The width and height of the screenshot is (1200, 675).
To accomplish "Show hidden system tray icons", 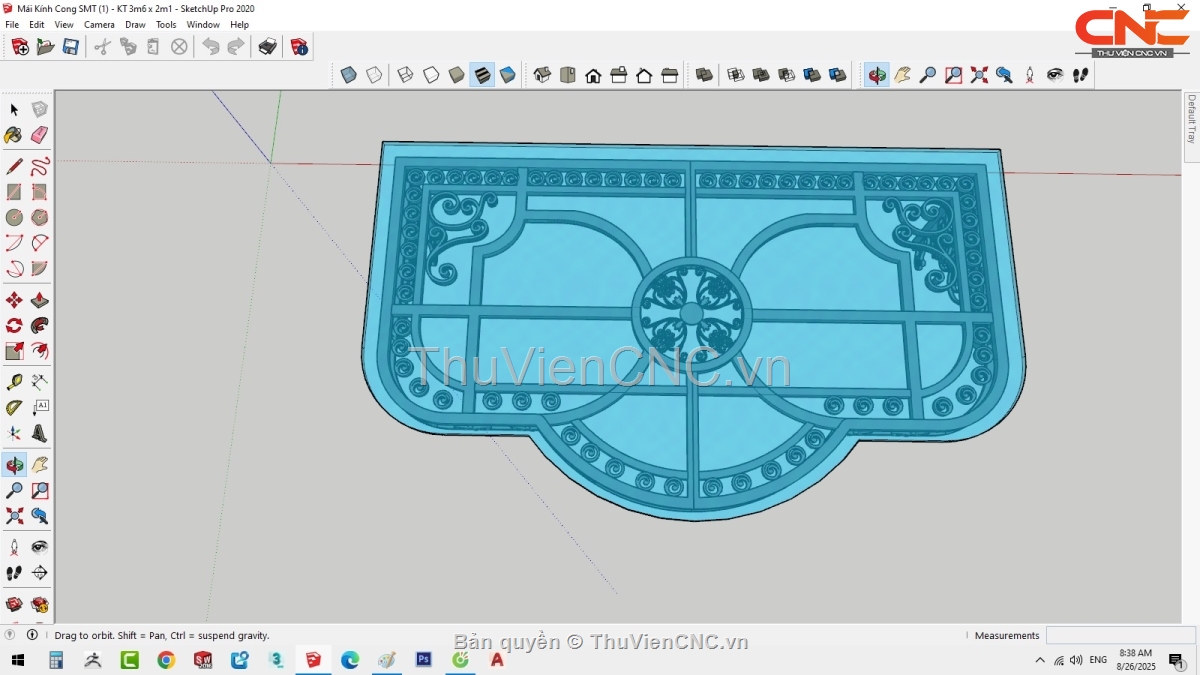I will (x=1040, y=660).
